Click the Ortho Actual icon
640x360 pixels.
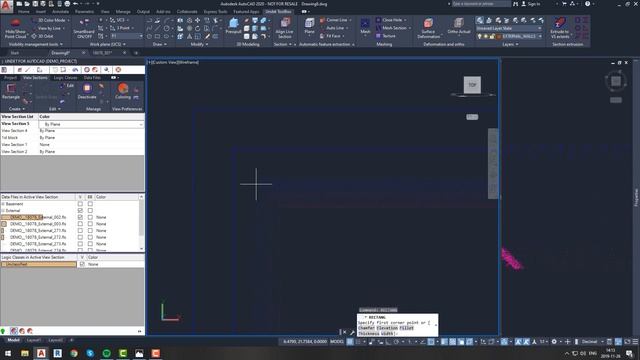(x=459, y=23)
